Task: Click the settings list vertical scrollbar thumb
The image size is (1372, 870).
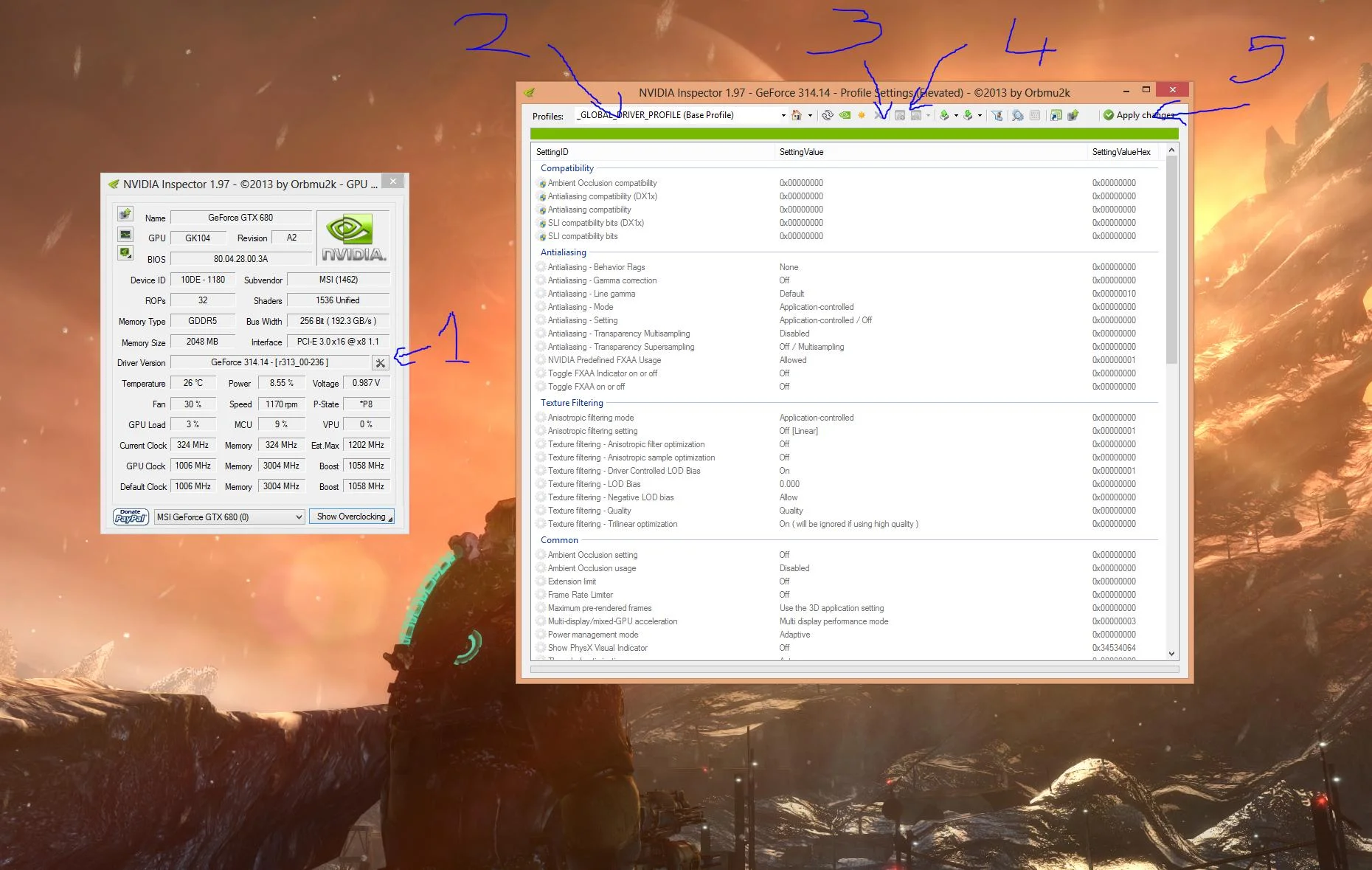Action: (1171, 259)
